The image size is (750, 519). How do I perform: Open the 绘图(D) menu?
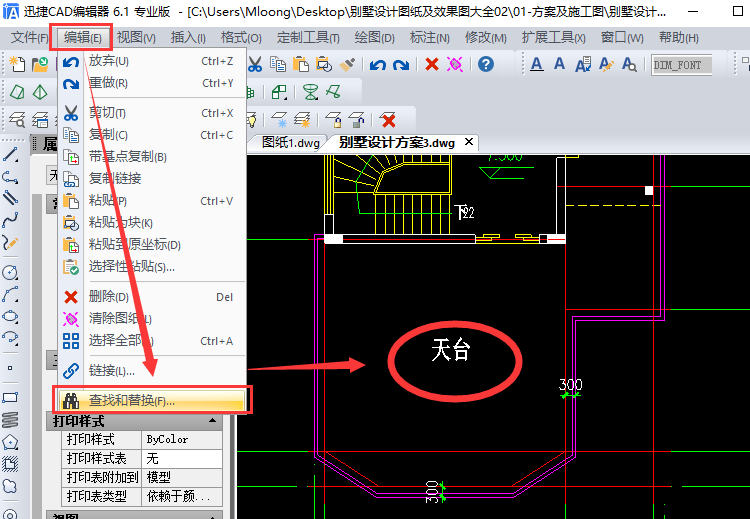coord(375,37)
